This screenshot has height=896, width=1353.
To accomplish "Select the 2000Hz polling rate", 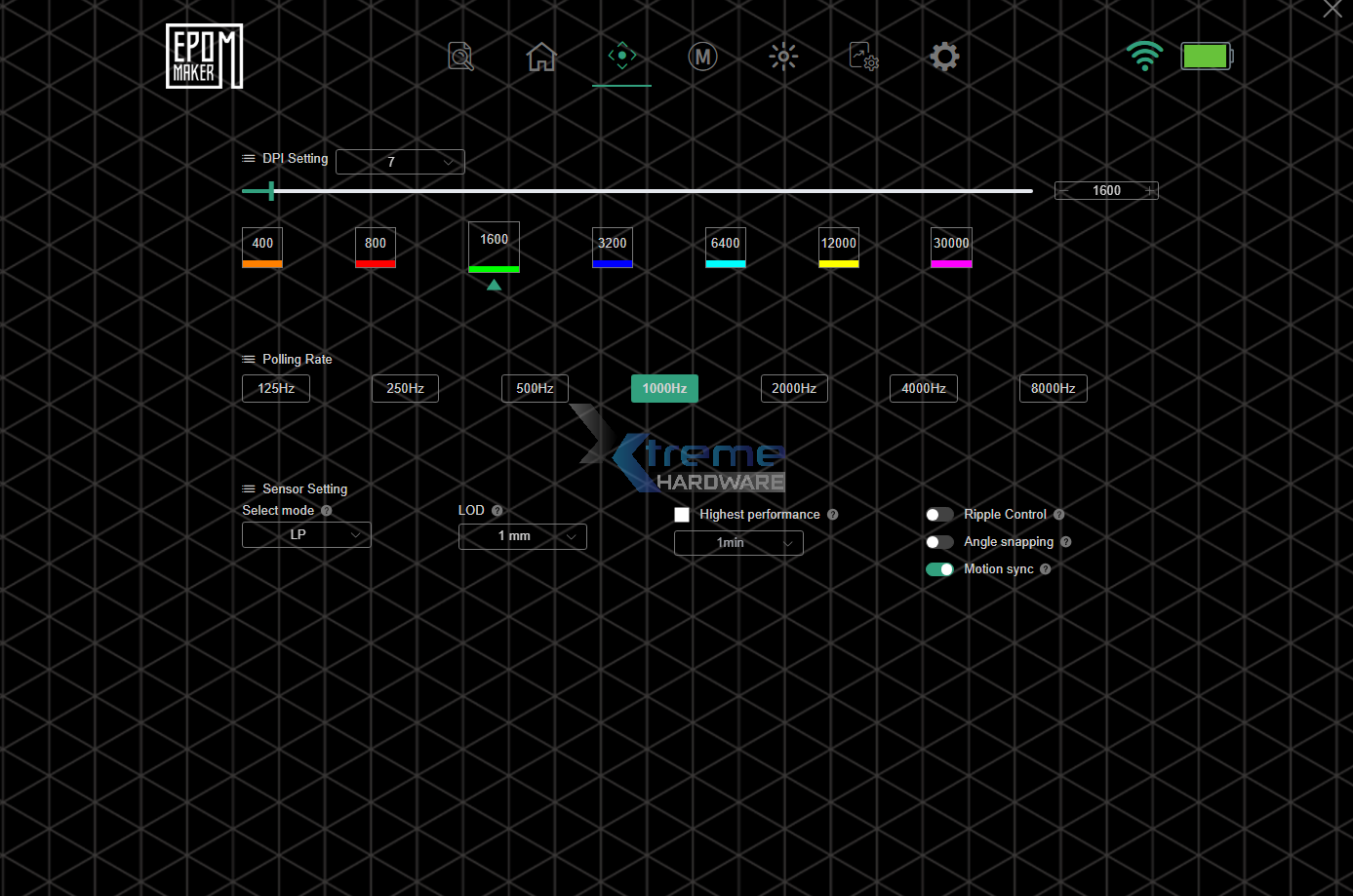I will 794,388.
